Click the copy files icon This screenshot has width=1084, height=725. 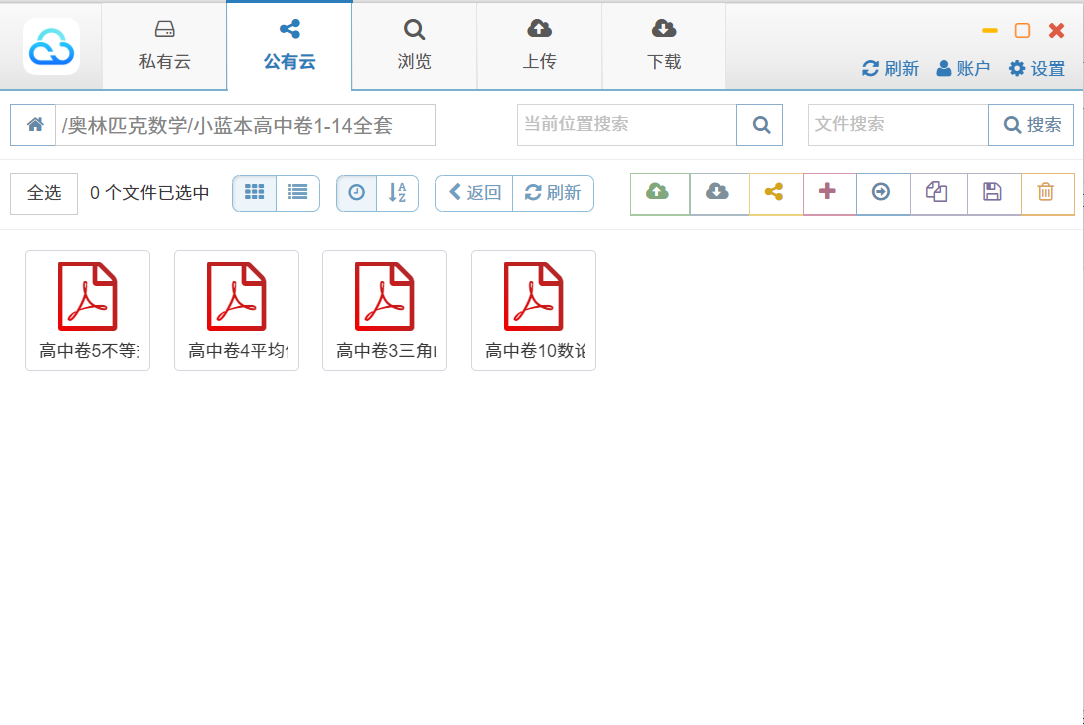point(937,193)
